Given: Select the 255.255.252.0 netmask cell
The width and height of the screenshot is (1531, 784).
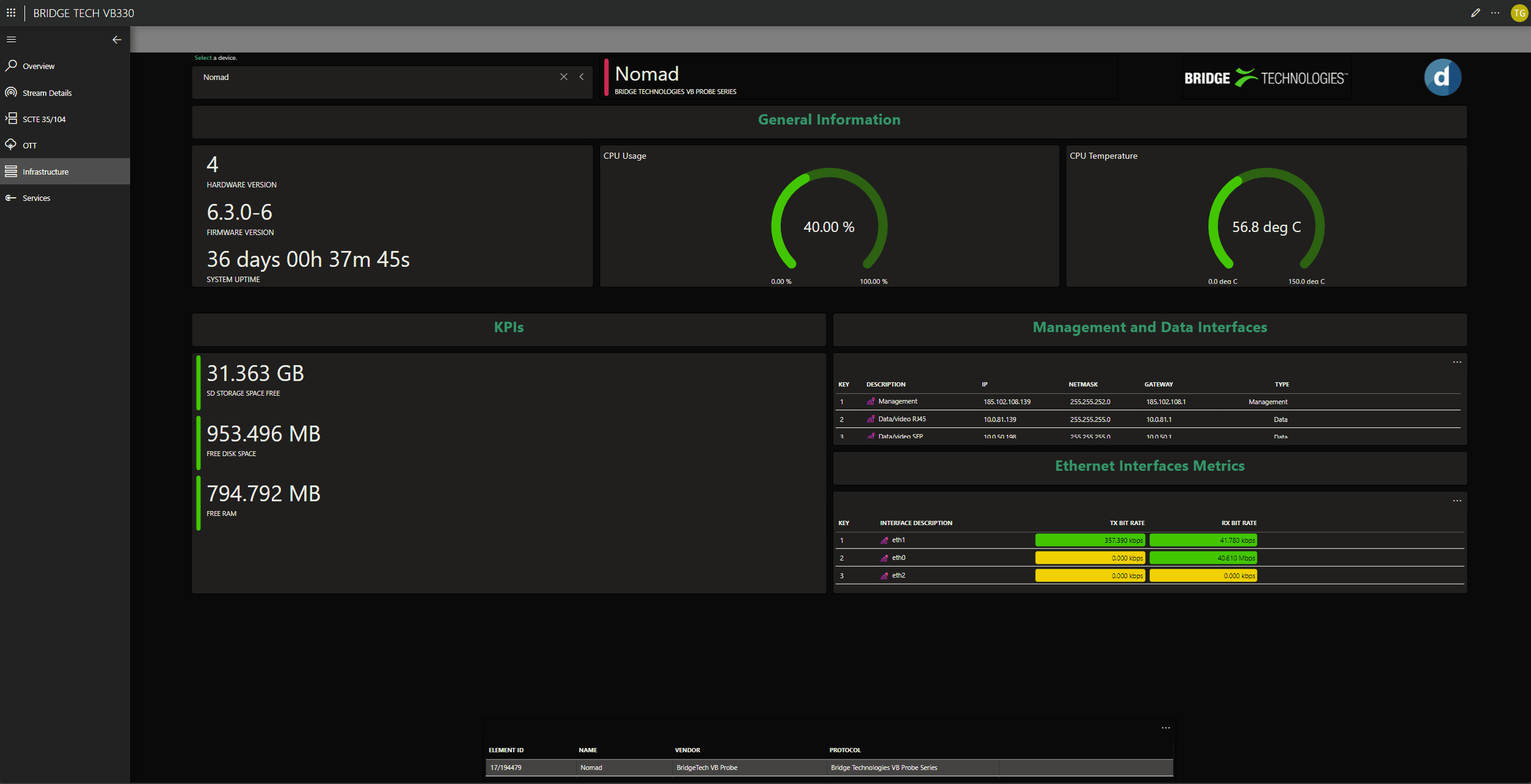Looking at the screenshot, I should click(x=1090, y=402).
